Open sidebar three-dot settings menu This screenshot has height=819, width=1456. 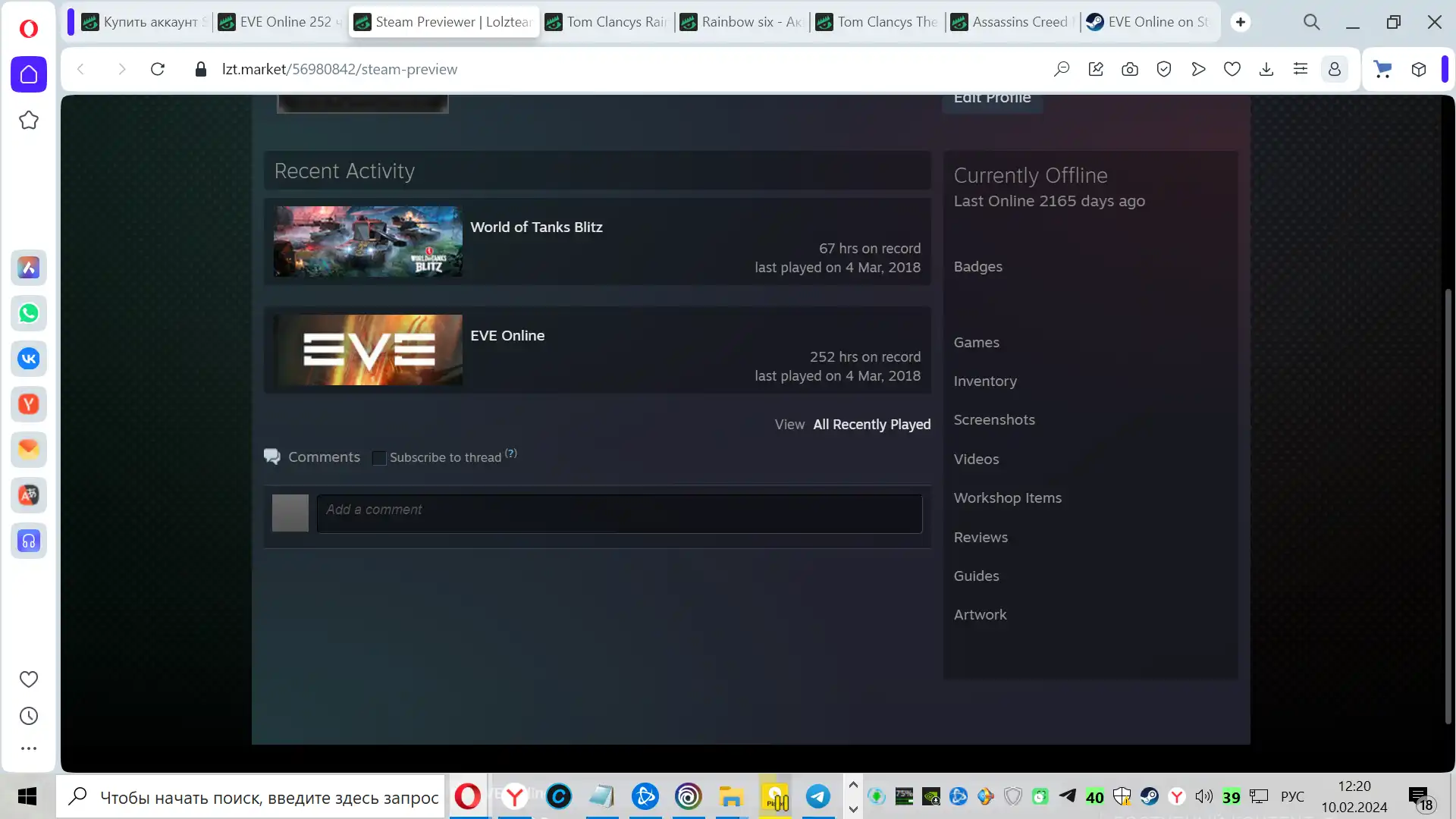29,748
